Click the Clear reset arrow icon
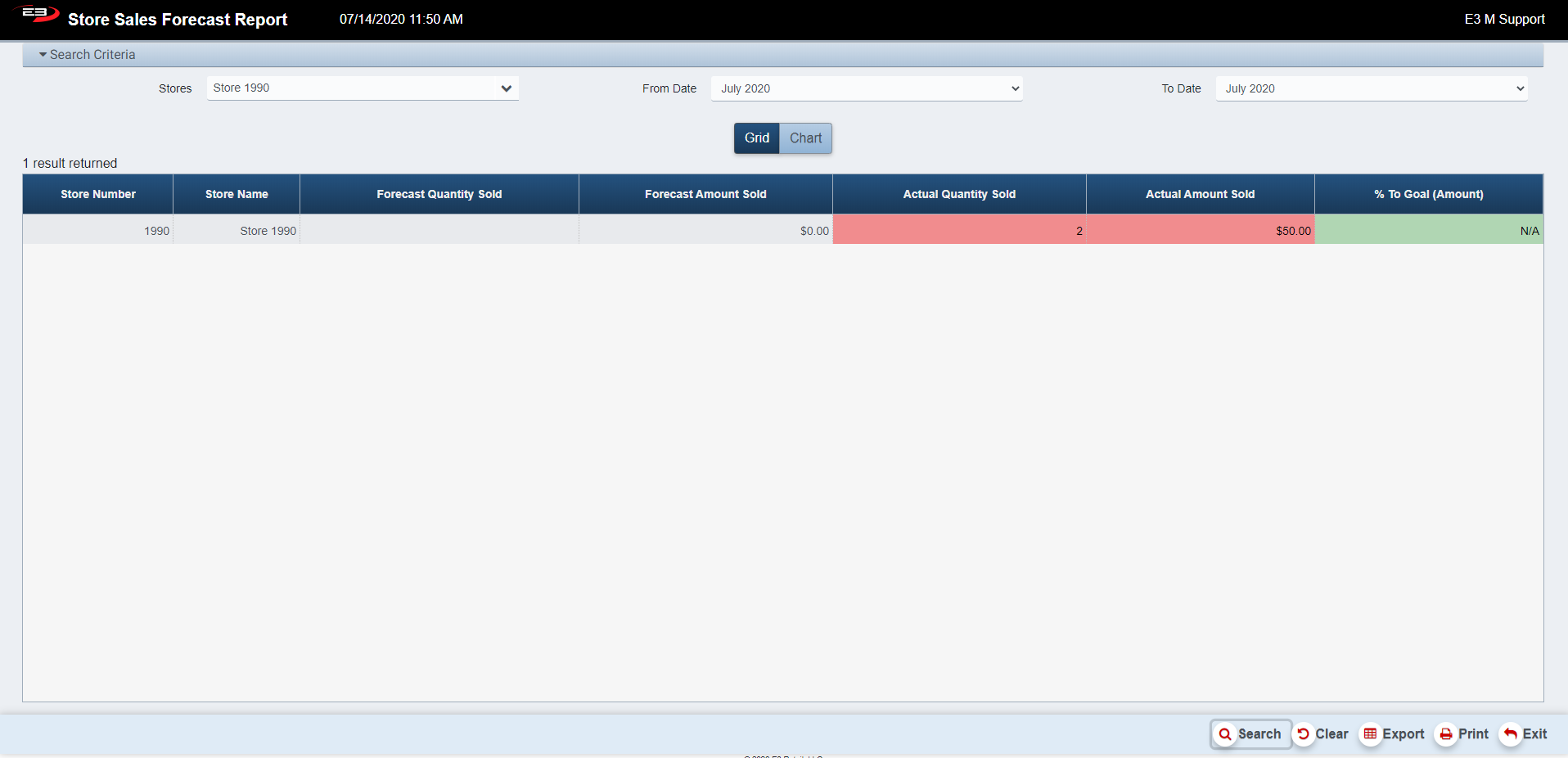This screenshot has width=1568, height=758. coord(1303,734)
